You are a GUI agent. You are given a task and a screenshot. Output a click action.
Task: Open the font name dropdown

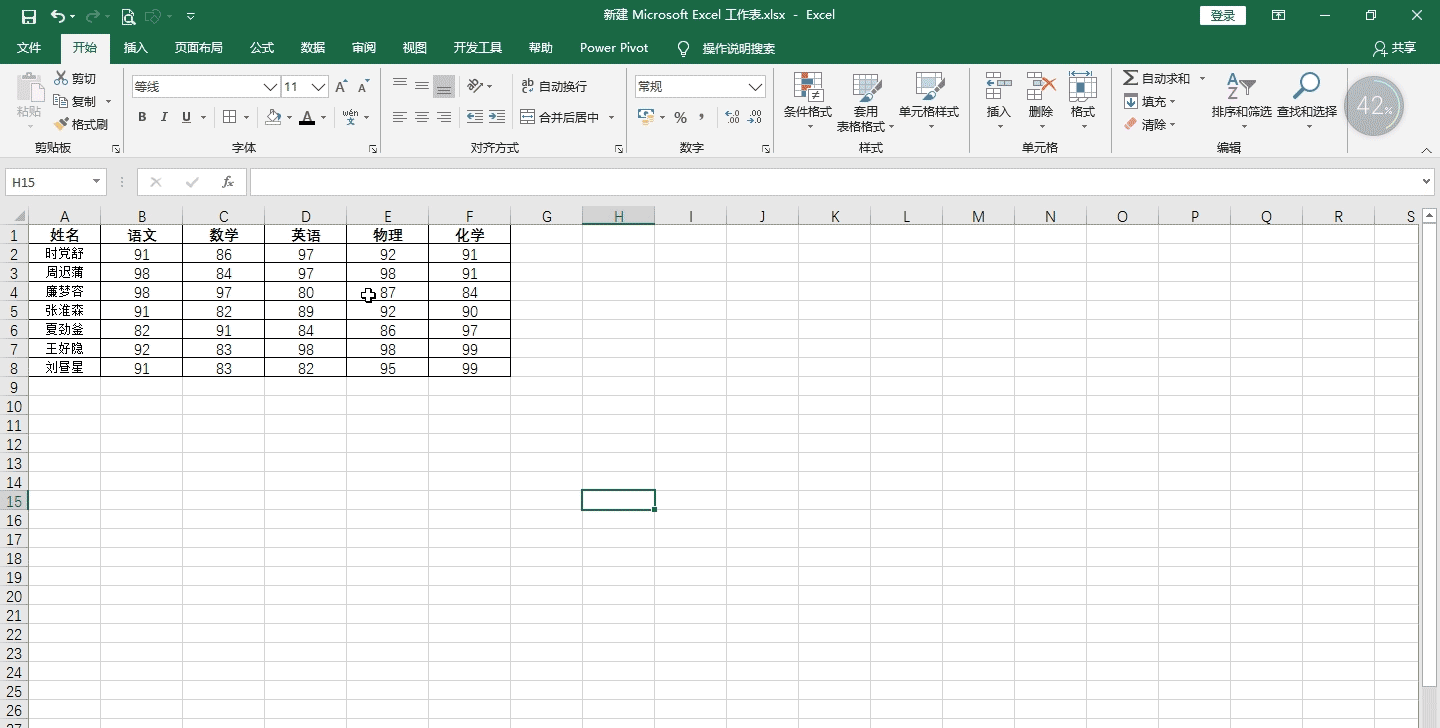pyautogui.click(x=270, y=87)
